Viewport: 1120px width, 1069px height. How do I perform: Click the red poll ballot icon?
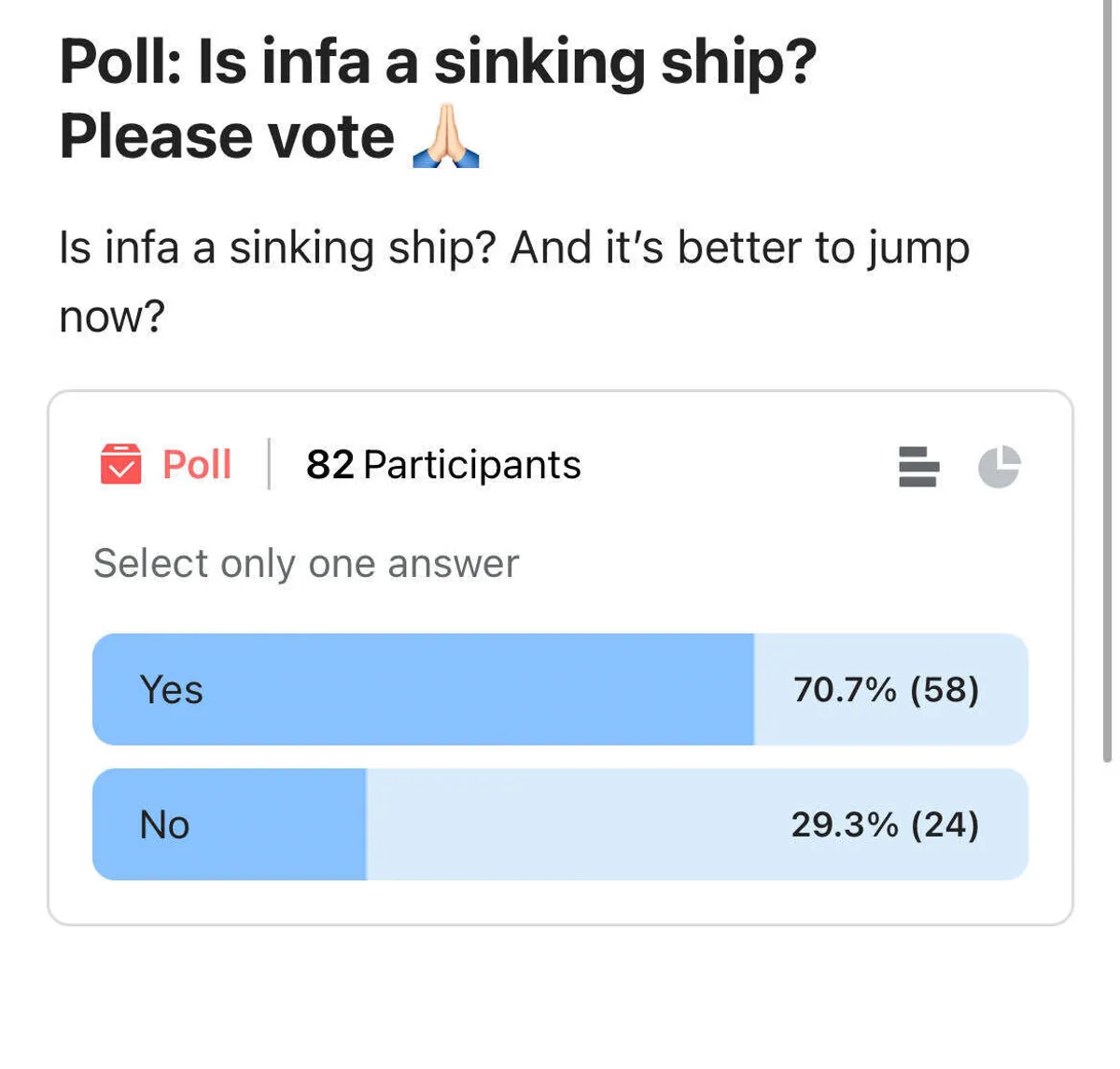pos(120,464)
